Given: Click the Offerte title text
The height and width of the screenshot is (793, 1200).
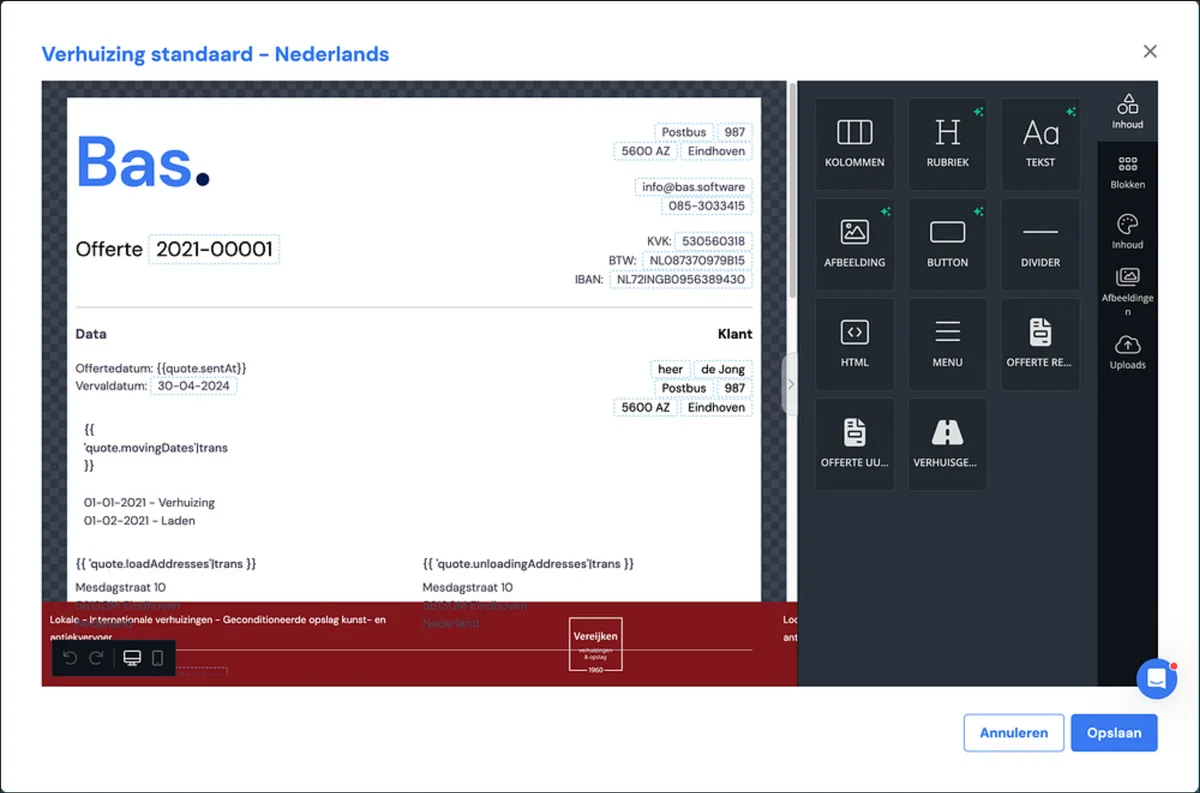Looking at the screenshot, I should pos(109,249).
